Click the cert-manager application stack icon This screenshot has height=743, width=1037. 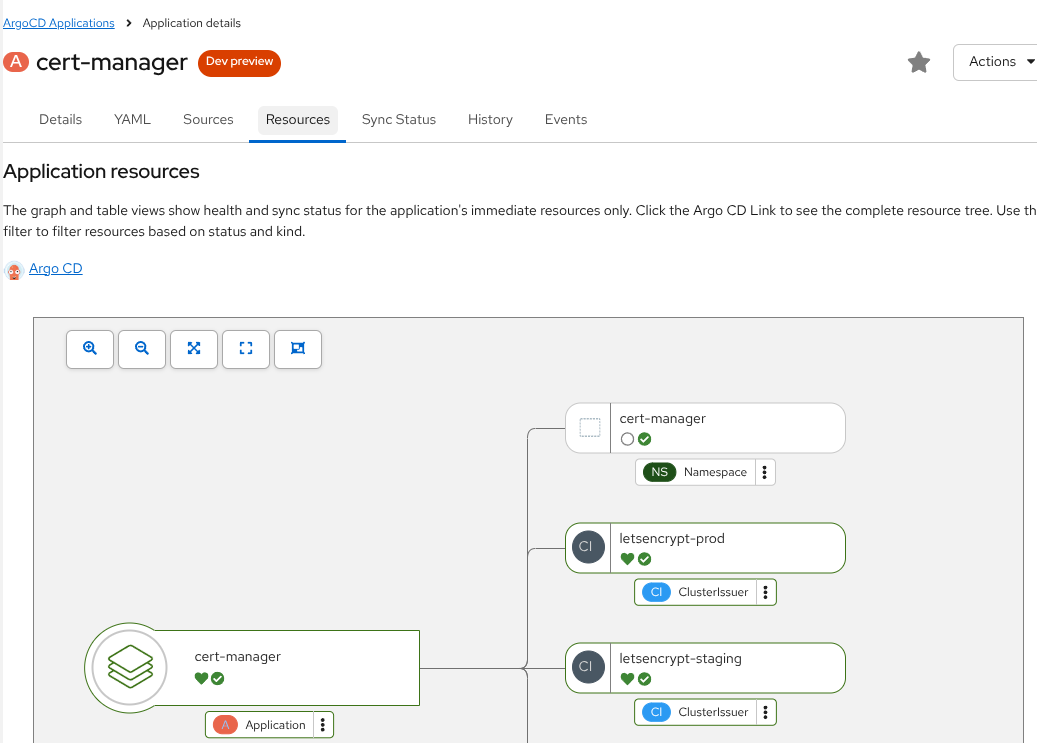point(130,667)
